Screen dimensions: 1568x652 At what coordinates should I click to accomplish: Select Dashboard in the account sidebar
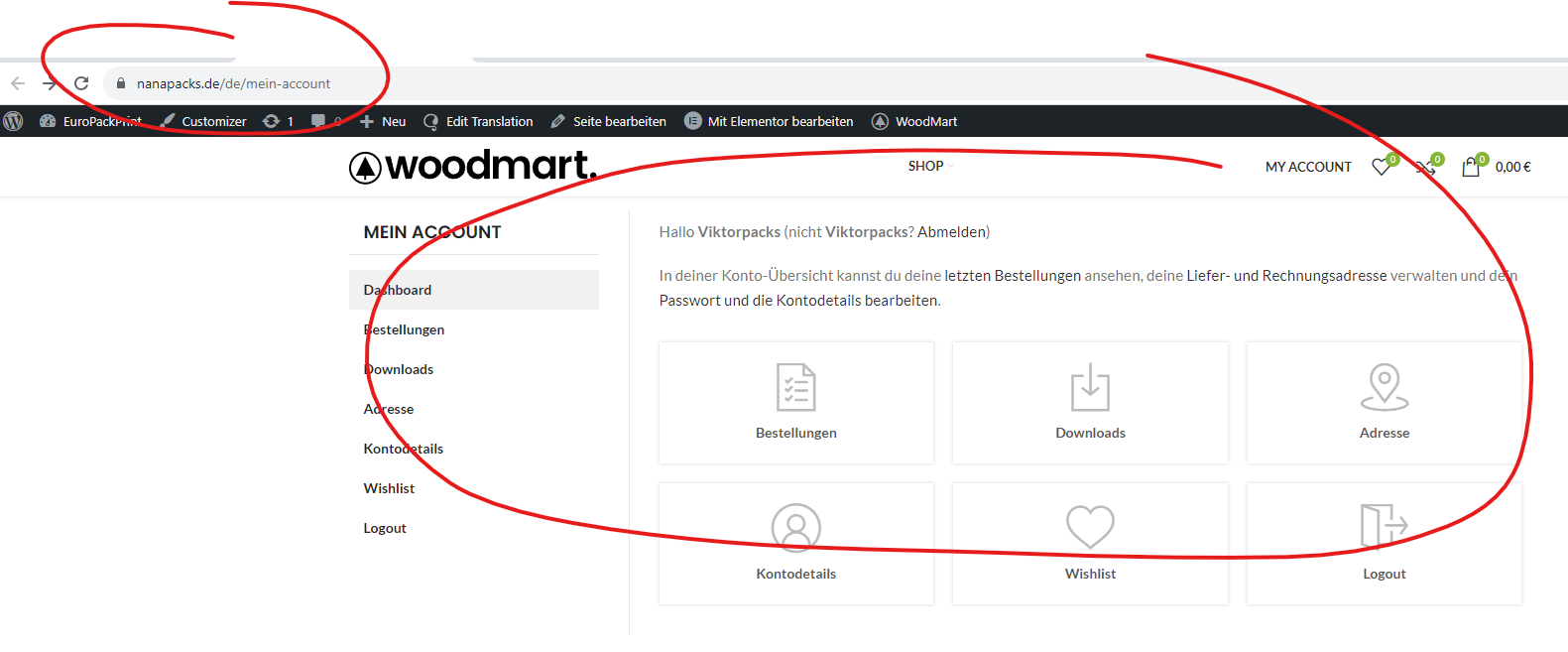point(474,290)
